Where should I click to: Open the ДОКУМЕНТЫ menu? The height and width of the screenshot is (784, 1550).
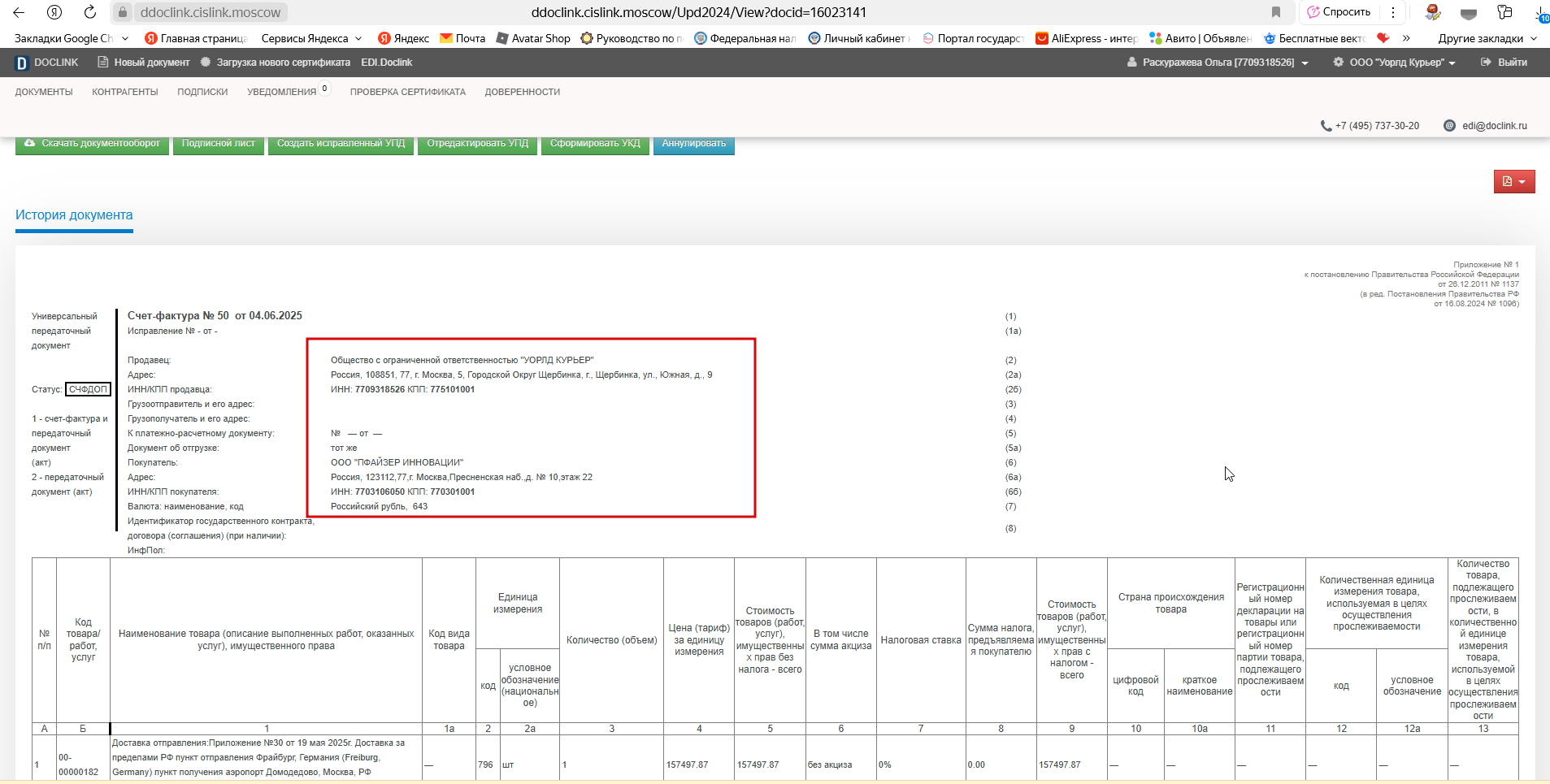[44, 92]
